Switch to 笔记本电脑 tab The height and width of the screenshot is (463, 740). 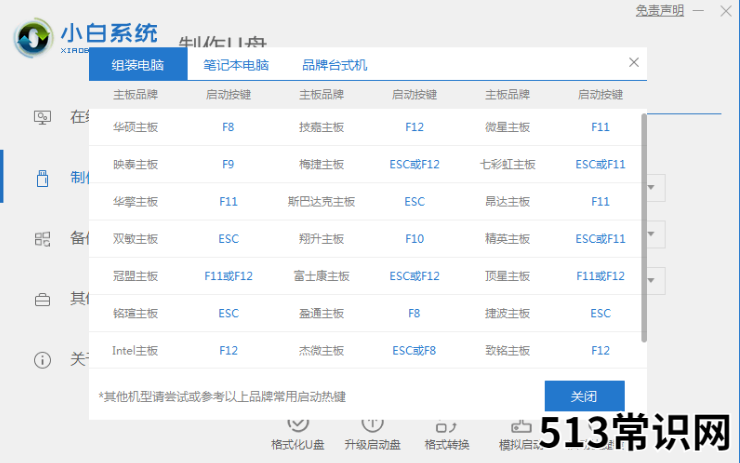(x=236, y=65)
